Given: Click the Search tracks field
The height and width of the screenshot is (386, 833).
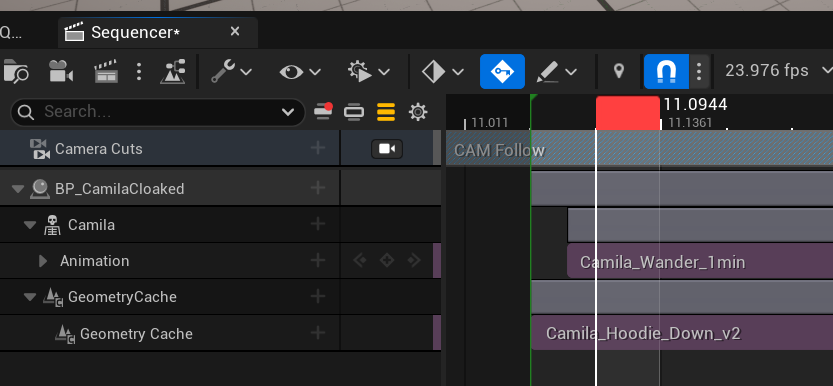Looking at the screenshot, I should (158, 112).
